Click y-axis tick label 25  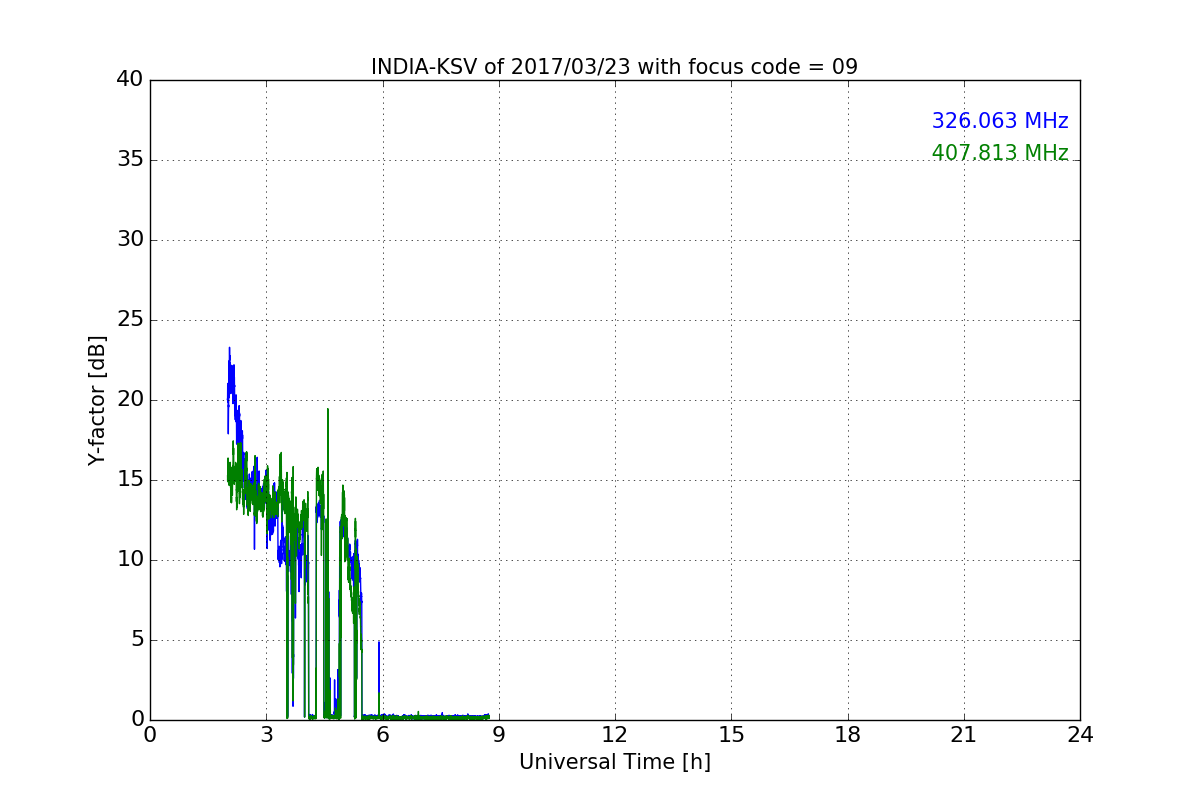point(130,320)
